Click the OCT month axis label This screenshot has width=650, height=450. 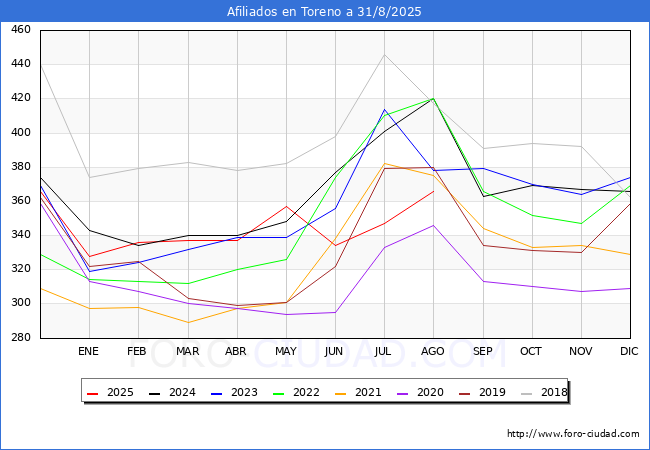click(x=531, y=351)
